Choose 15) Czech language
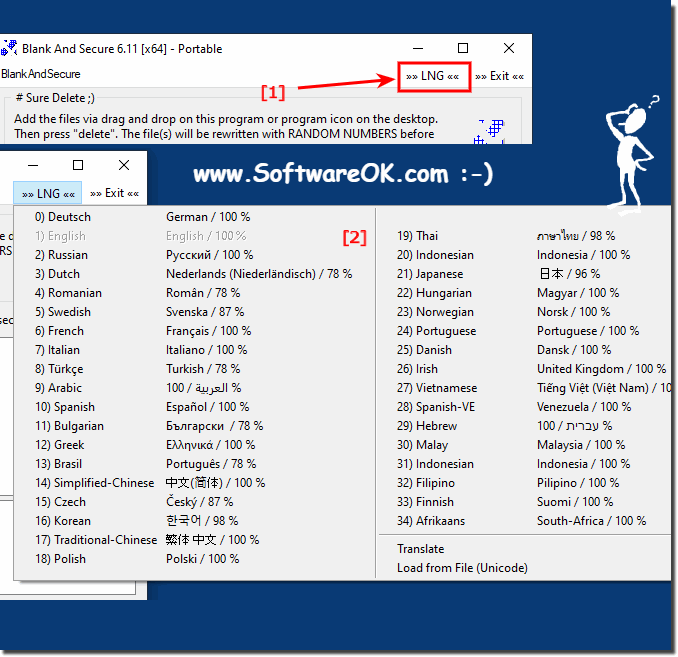 (195, 502)
